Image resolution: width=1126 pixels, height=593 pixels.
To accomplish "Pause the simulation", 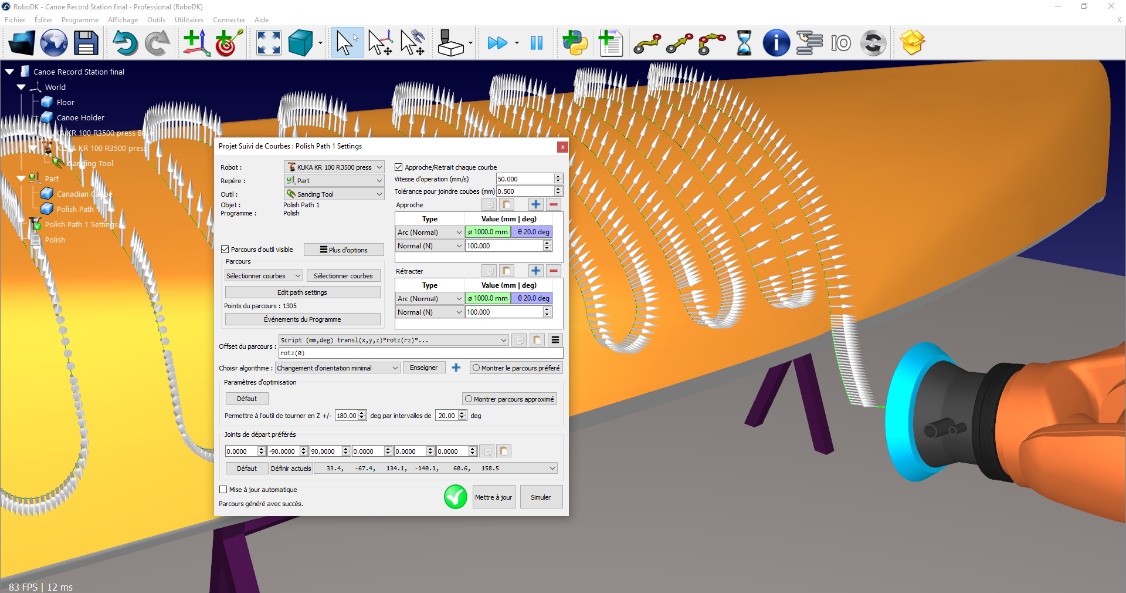I will coord(536,43).
